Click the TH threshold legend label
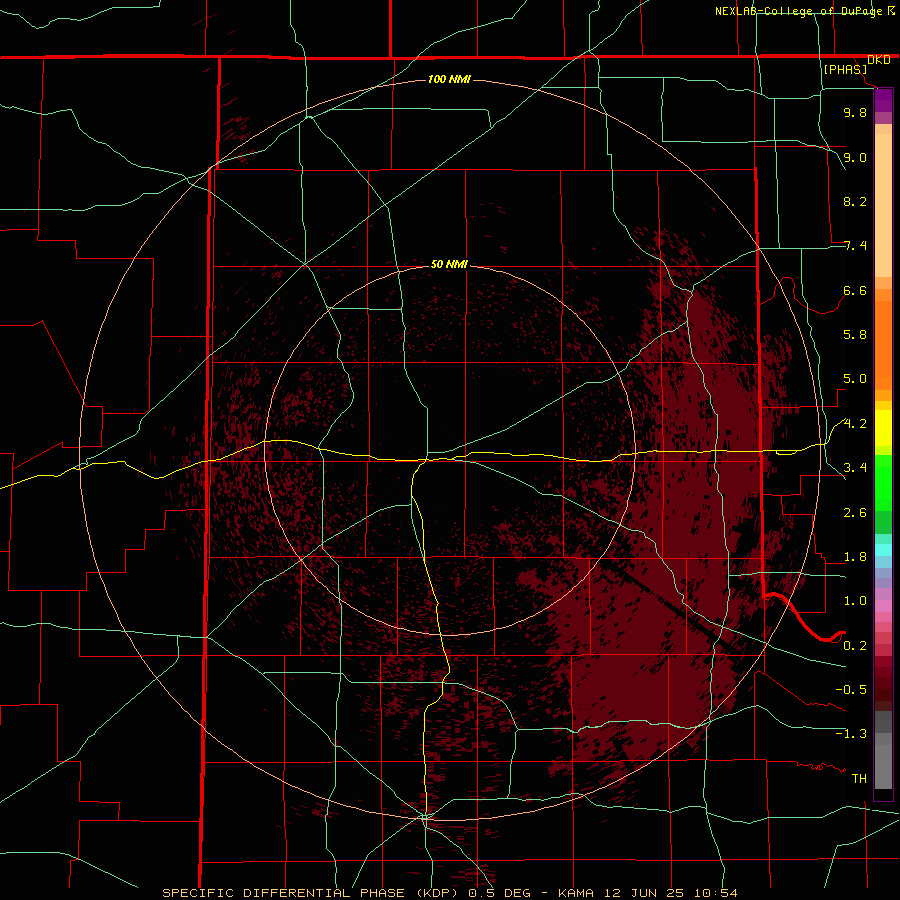Viewport: 900px width, 900px height. coord(859,779)
